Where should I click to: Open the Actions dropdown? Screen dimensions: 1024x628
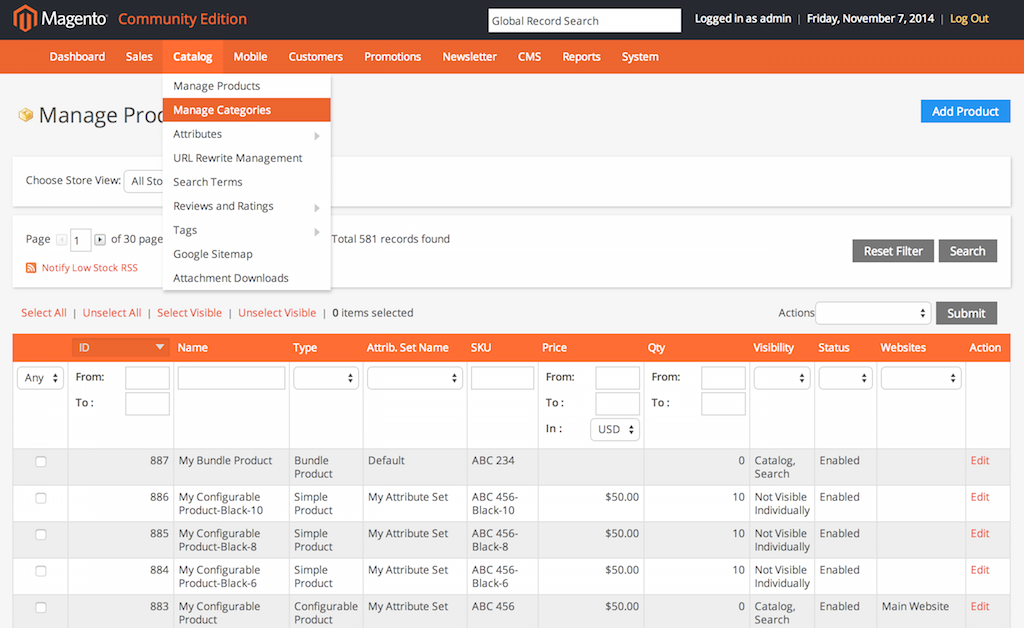(873, 313)
